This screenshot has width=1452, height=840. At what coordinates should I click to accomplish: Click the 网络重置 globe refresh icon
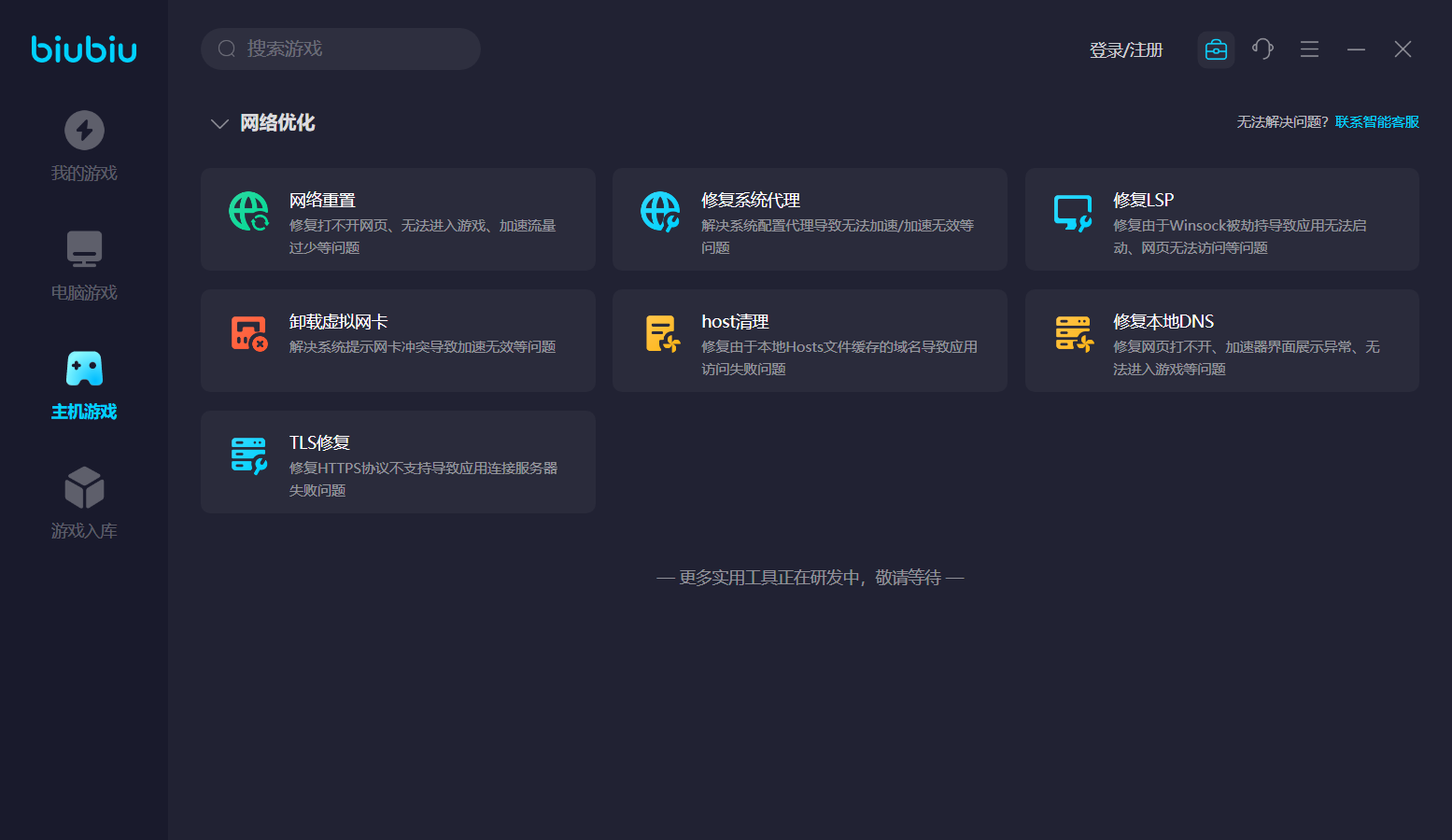[249, 211]
